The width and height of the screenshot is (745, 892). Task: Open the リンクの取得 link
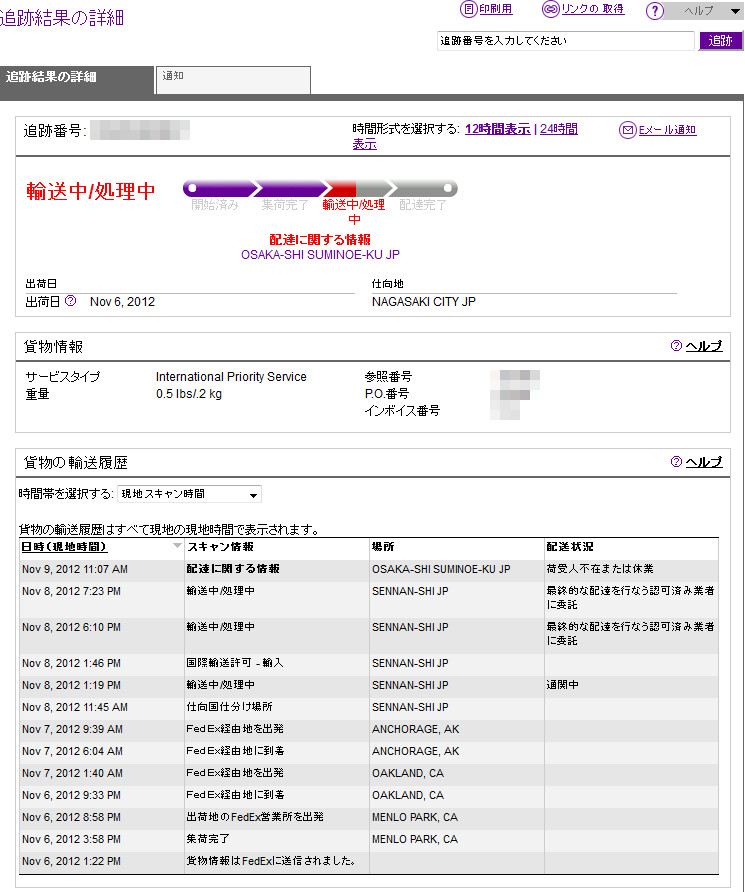[x=593, y=9]
